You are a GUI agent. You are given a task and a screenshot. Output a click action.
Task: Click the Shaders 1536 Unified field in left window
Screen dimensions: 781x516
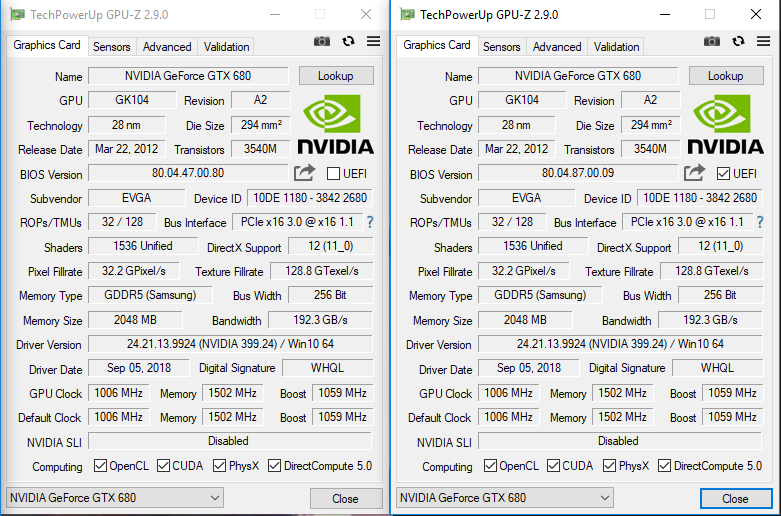143,247
